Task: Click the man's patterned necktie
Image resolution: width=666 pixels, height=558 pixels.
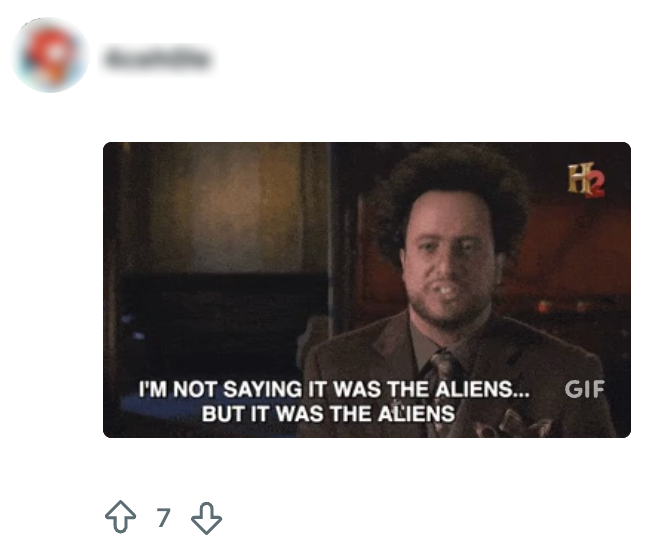Action: pyautogui.click(x=444, y=372)
